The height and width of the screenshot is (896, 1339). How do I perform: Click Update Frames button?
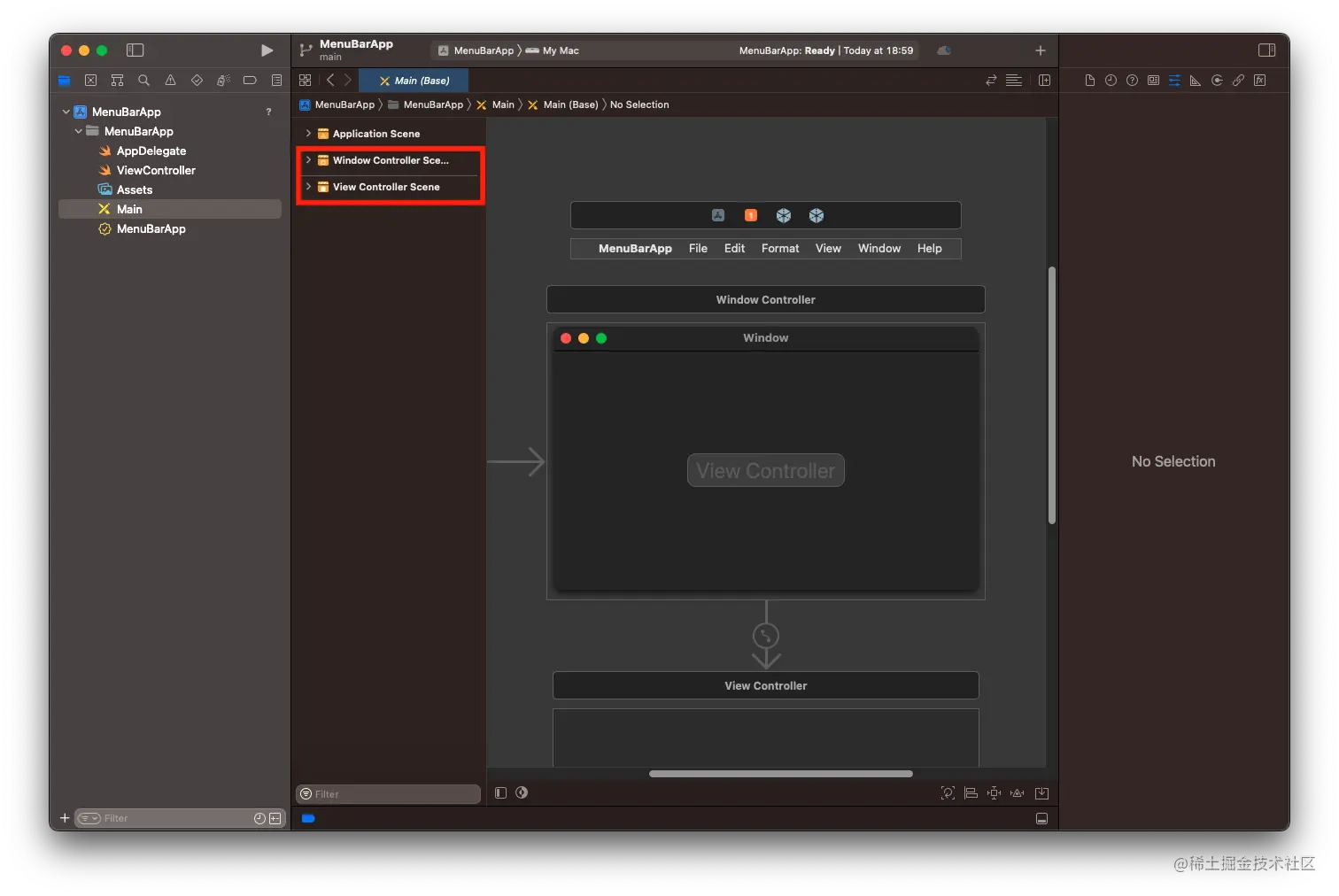[x=948, y=793]
